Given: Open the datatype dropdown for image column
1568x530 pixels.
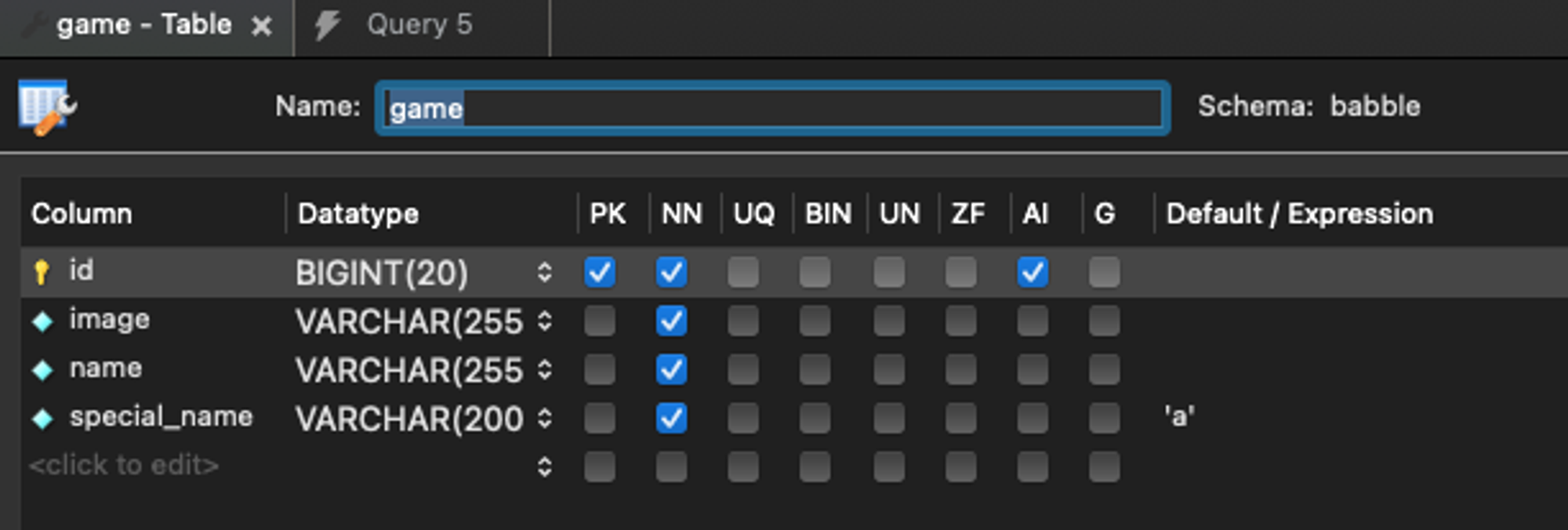Looking at the screenshot, I should (x=545, y=321).
